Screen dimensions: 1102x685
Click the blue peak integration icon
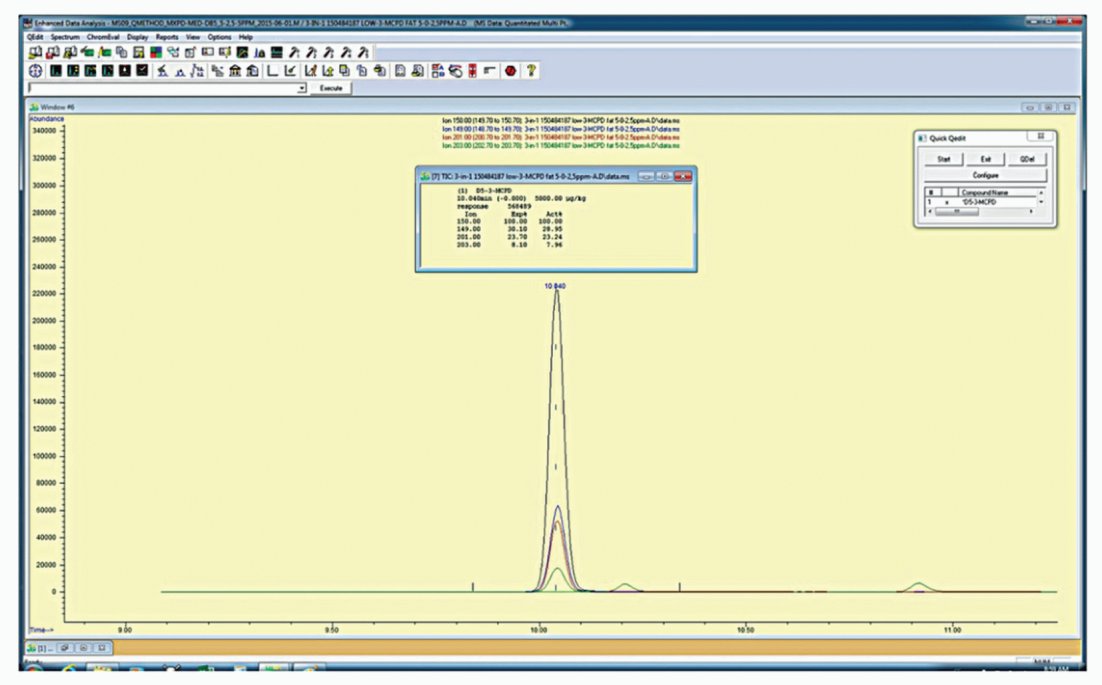[x=181, y=70]
